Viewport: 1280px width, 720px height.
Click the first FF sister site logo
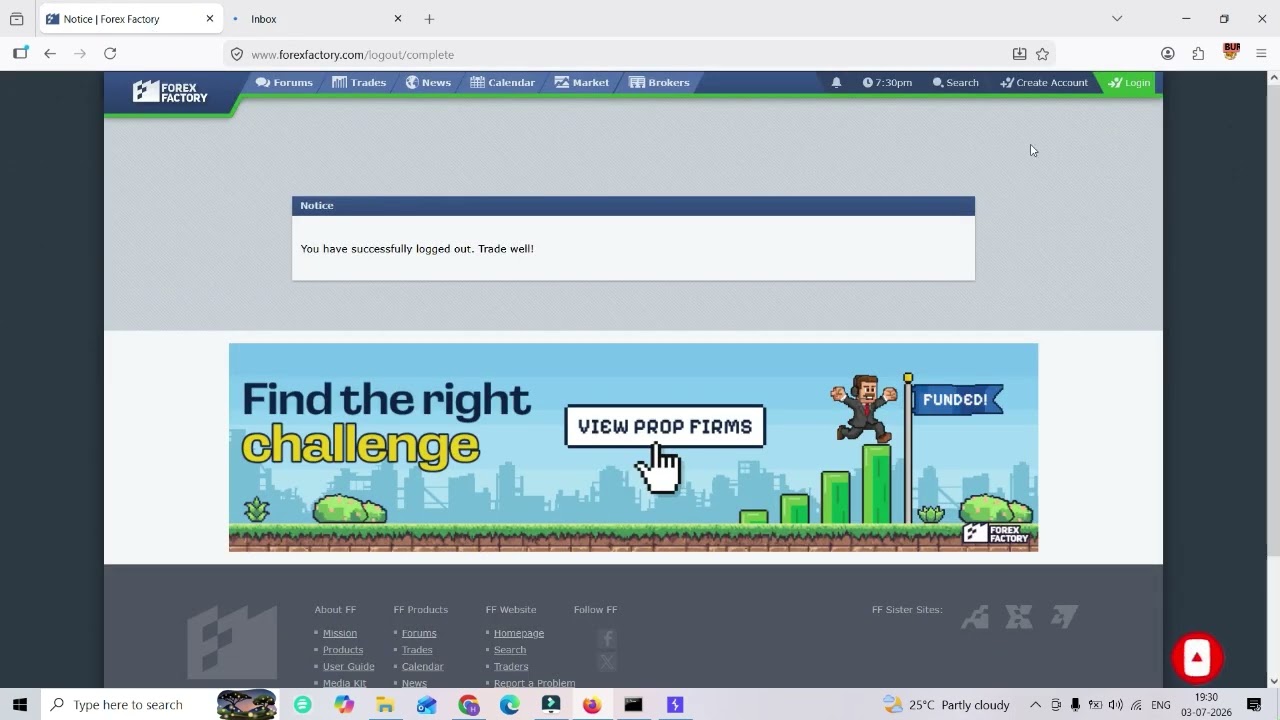(x=975, y=617)
